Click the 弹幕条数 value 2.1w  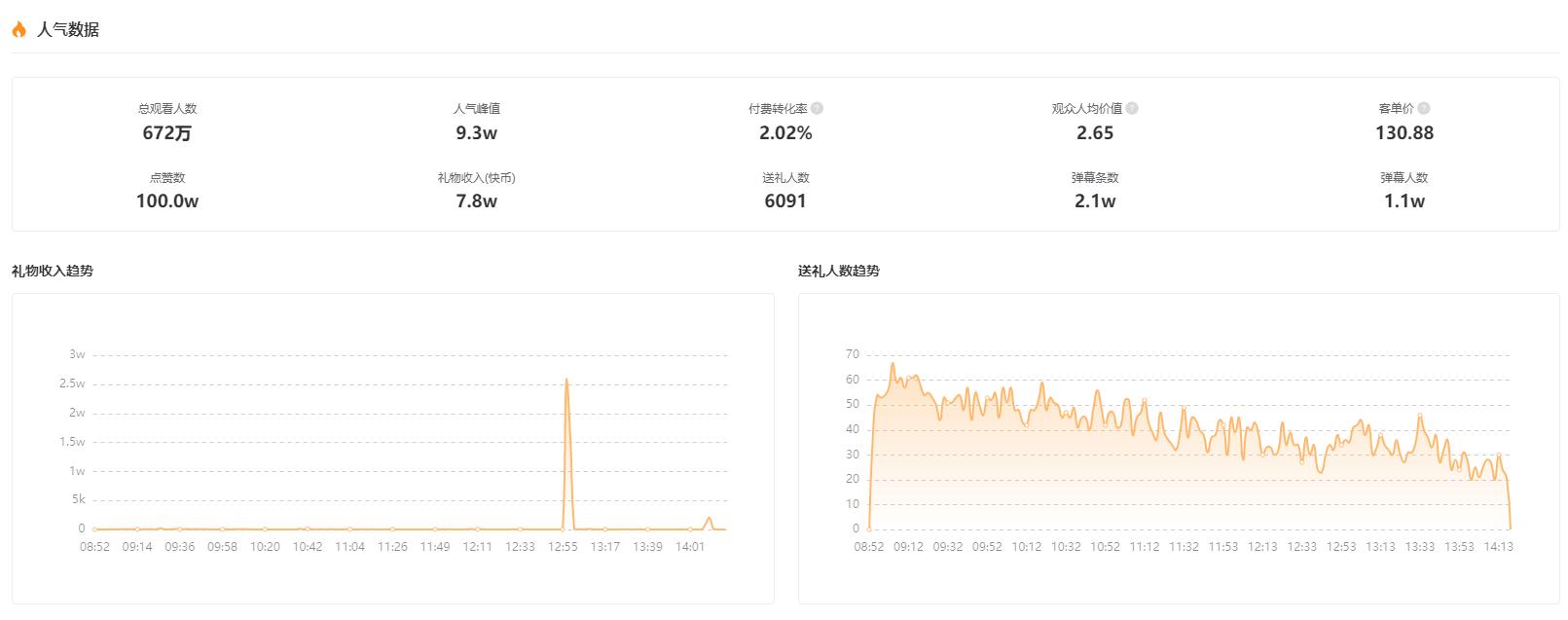point(1095,201)
